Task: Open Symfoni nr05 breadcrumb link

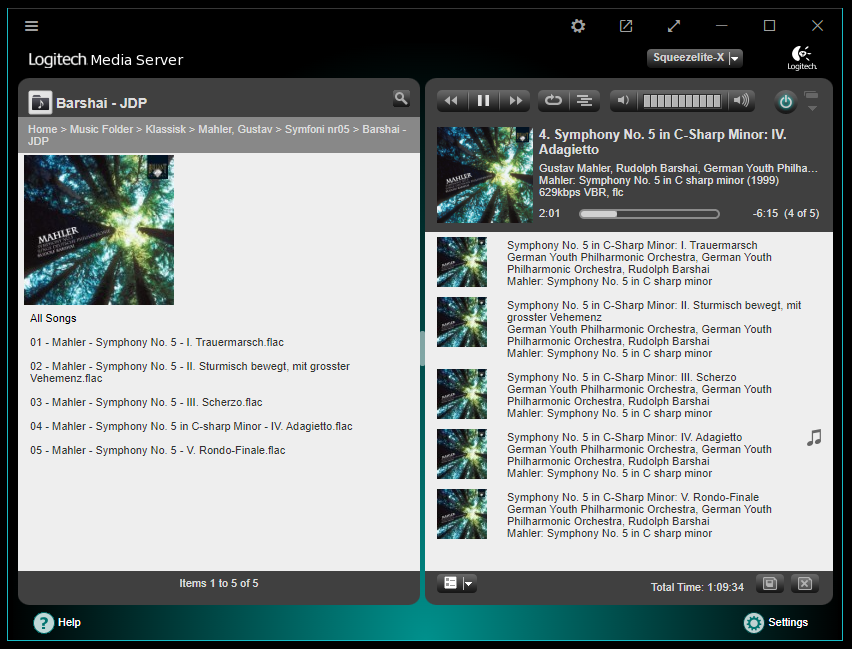Action: click(317, 129)
